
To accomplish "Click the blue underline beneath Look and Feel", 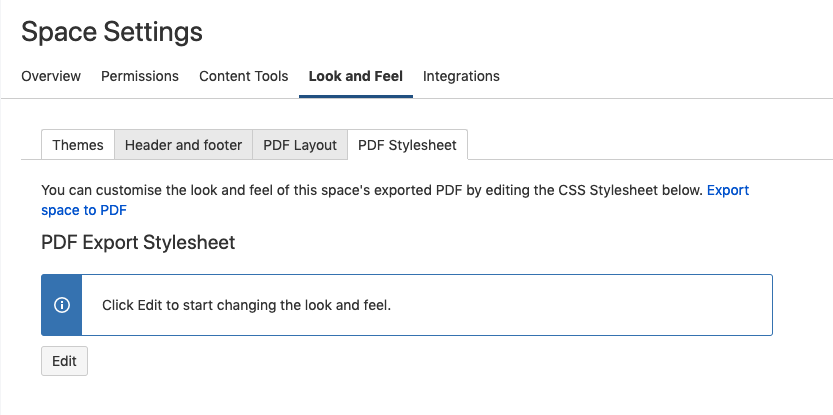I will (355, 96).
